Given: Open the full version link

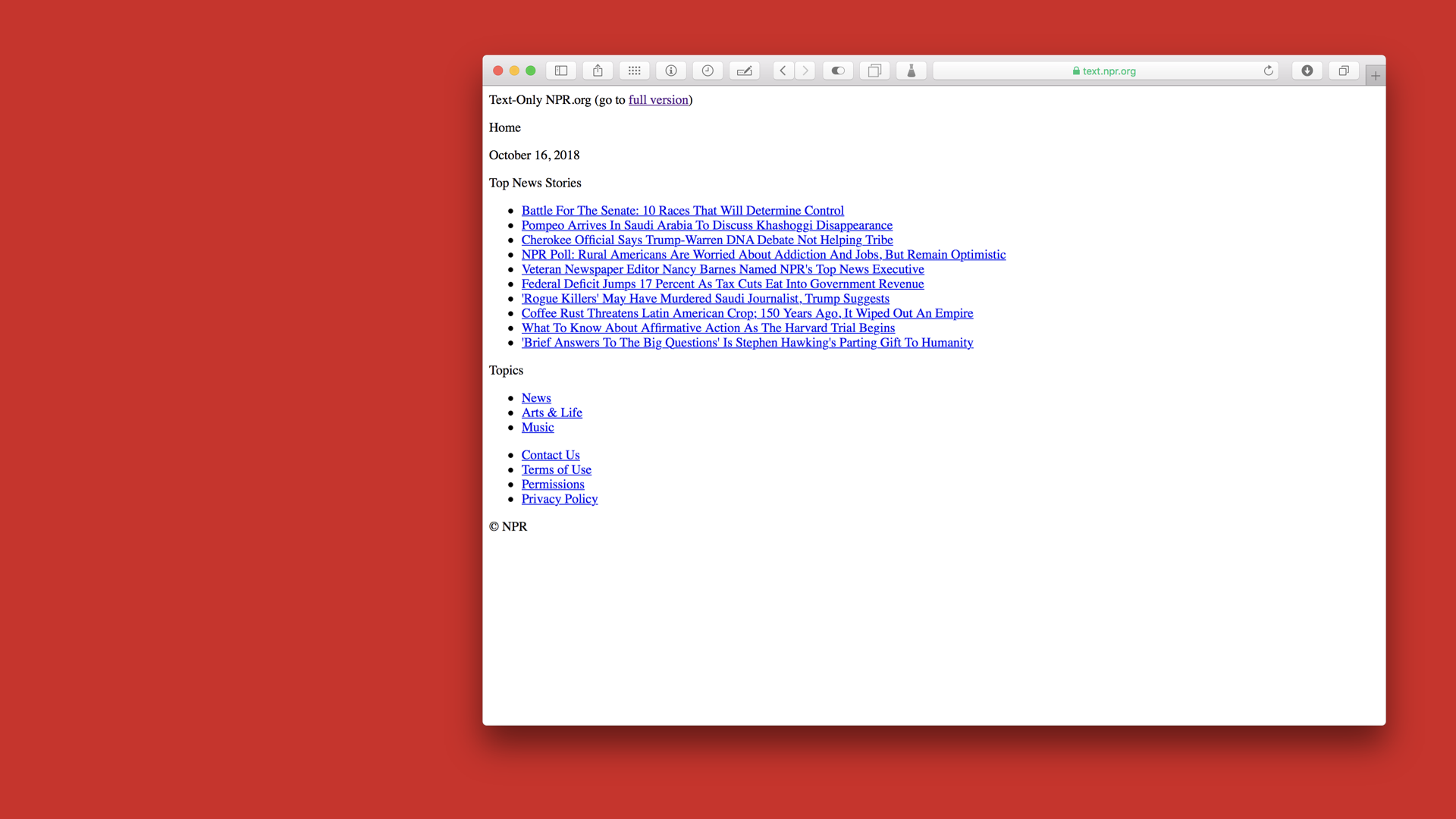Looking at the screenshot, I should 658,99.
